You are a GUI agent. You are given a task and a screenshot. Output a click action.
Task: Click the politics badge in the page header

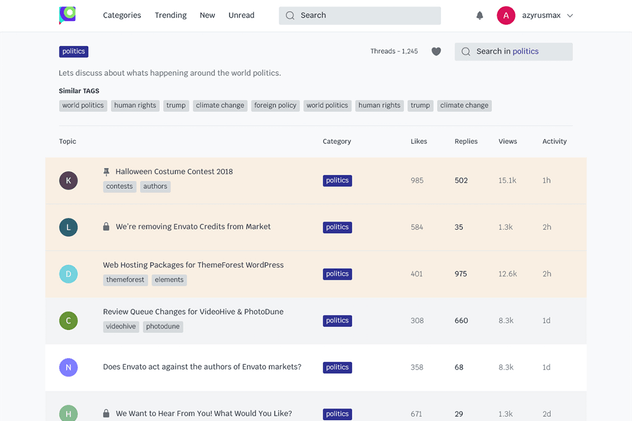coord(74,52)
